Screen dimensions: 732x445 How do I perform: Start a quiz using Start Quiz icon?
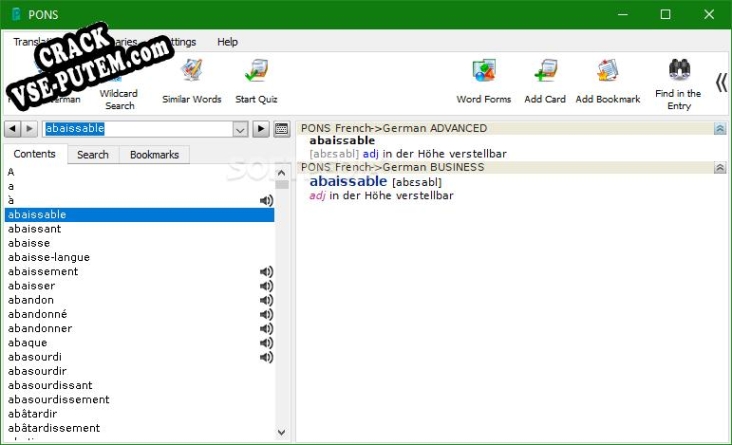[x=256, y=82]
